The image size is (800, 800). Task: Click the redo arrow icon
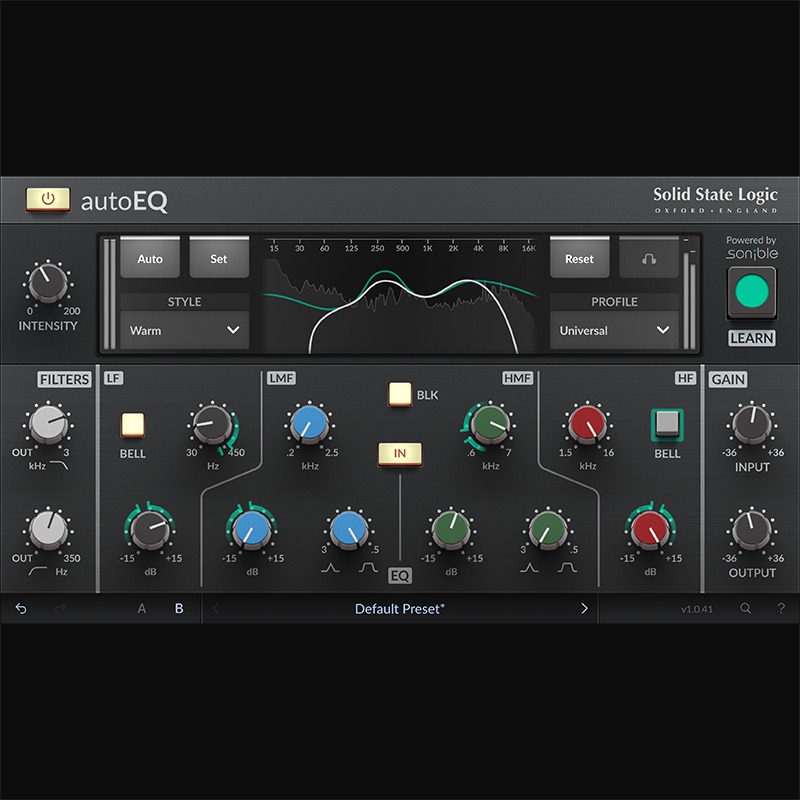click(x=60, y=608)
